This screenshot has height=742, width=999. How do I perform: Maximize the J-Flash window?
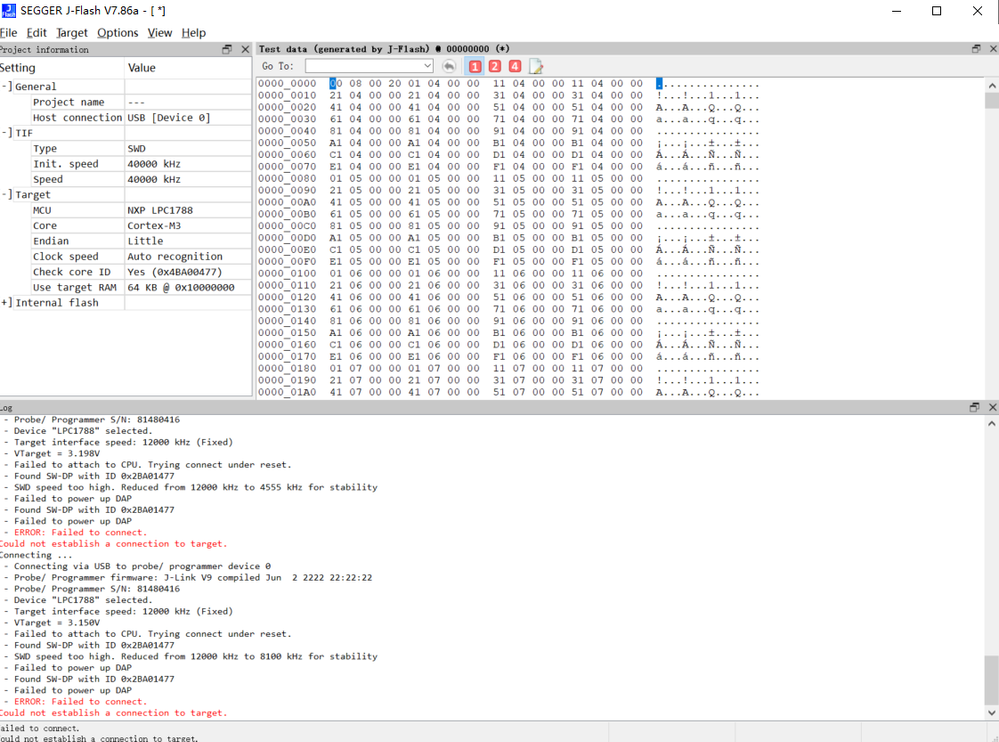click(x=937, y=11)
